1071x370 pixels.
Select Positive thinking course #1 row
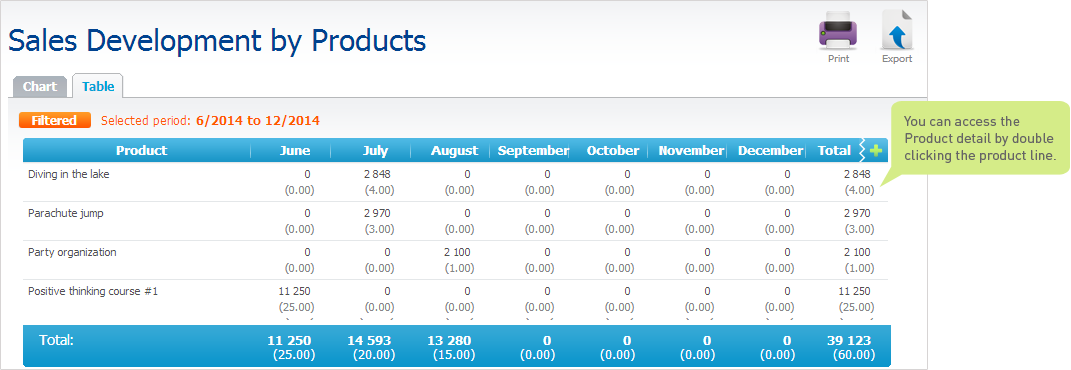(x=456, y=299)
